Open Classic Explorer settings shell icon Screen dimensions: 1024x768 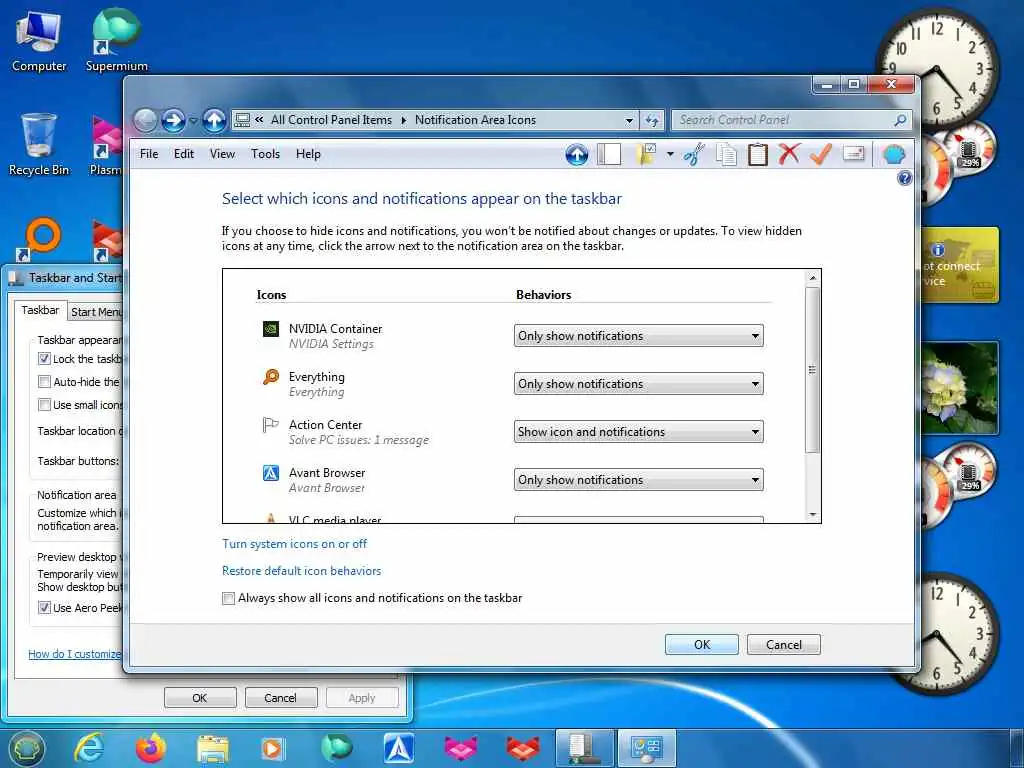point(893,155)
